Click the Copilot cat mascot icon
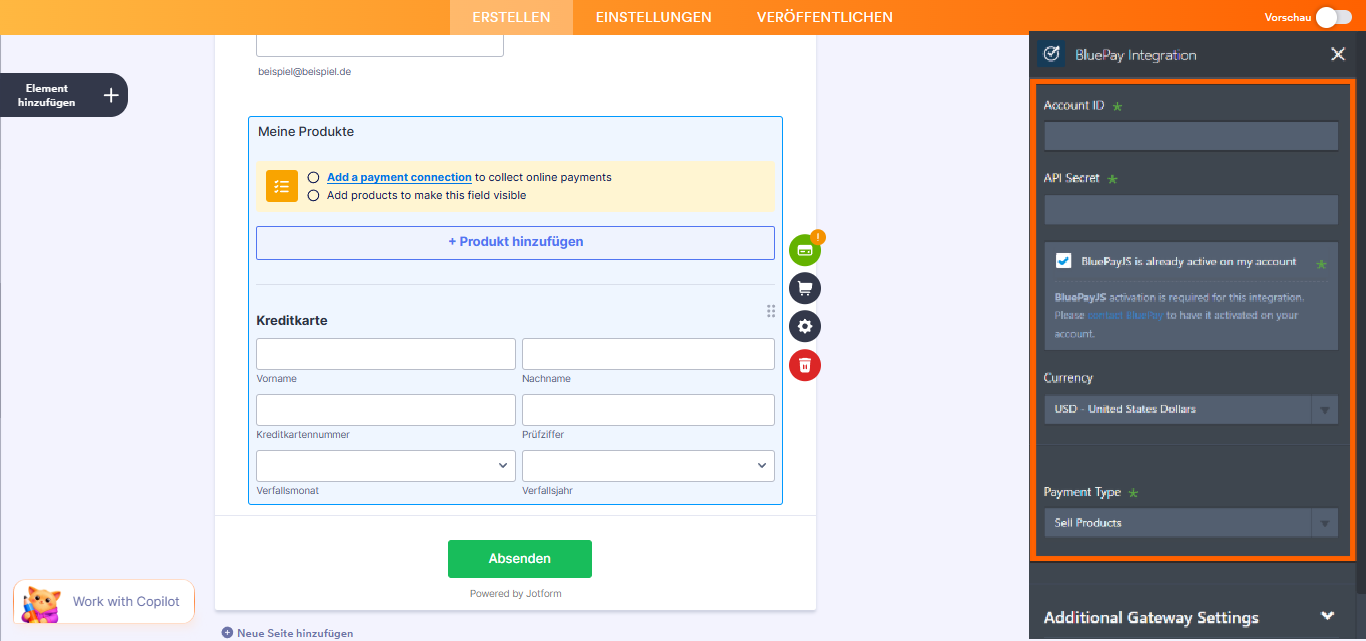The width and height of the screenshot is (1366, 641). 41,602
